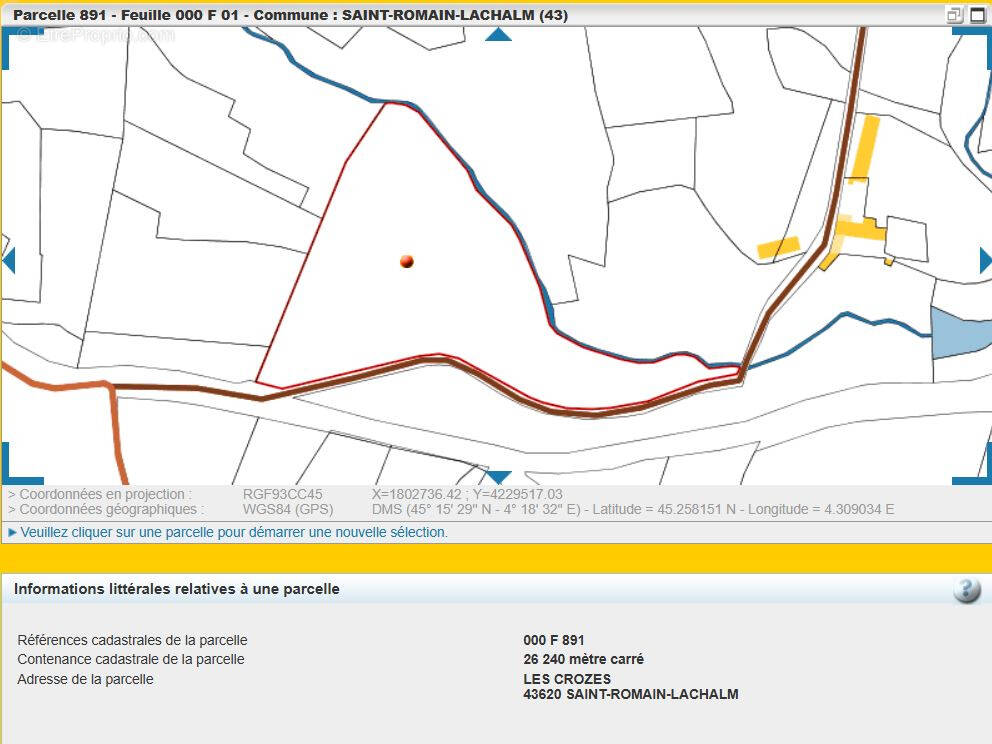Click the new parcel selection prompt link
992x744 pixels.
click(x=234, y=533)
